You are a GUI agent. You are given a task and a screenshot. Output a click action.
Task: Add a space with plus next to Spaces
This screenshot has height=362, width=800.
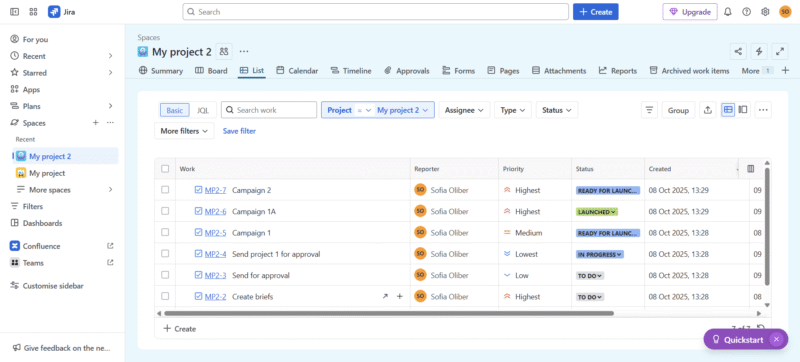pyautogui.click(x=95, y=123)
